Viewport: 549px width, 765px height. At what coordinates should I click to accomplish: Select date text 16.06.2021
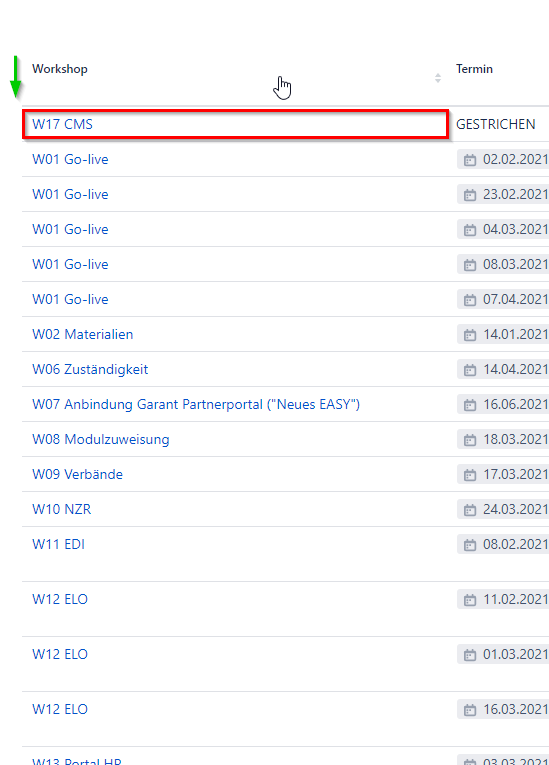516,404
